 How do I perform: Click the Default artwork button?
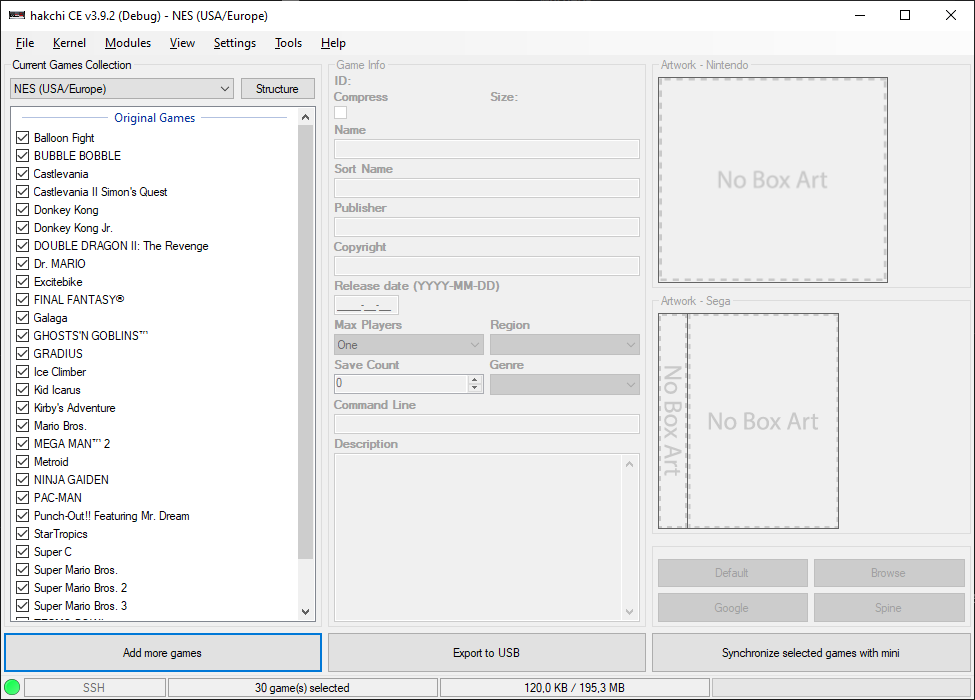tap(732, 573)
